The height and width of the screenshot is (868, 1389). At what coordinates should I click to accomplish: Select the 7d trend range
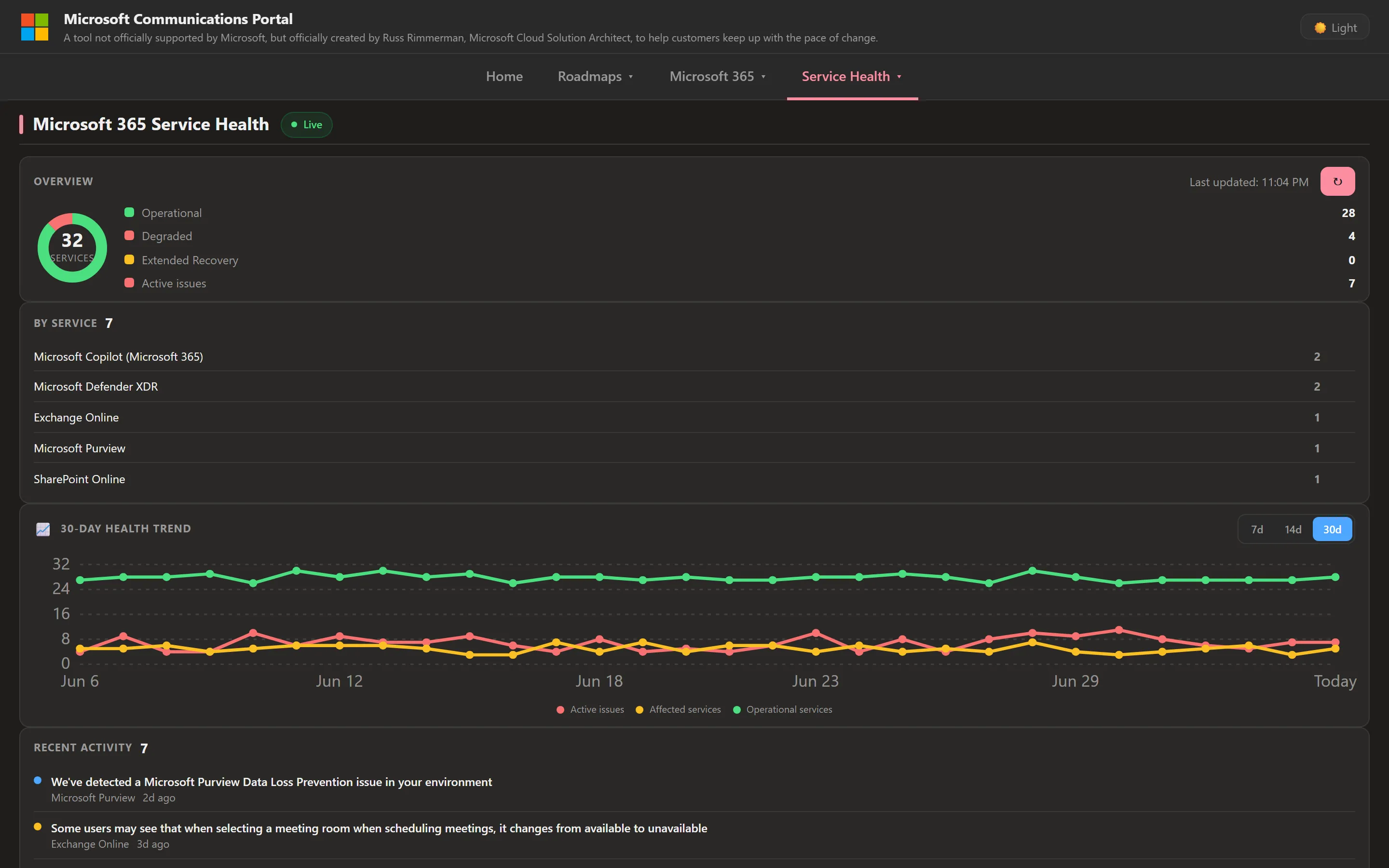(x=1257, y=529)
